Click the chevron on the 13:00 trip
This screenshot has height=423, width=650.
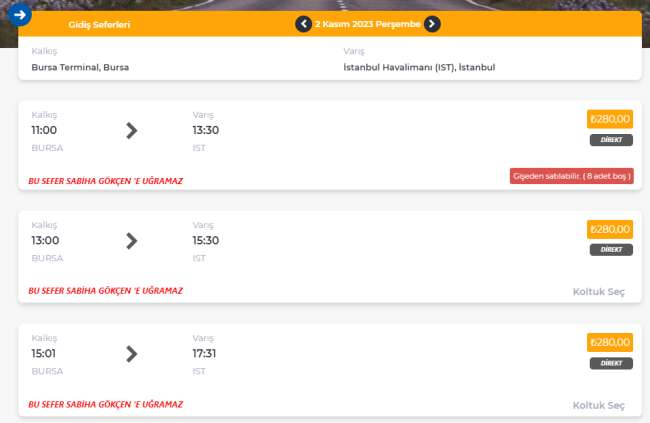point(131,241)
